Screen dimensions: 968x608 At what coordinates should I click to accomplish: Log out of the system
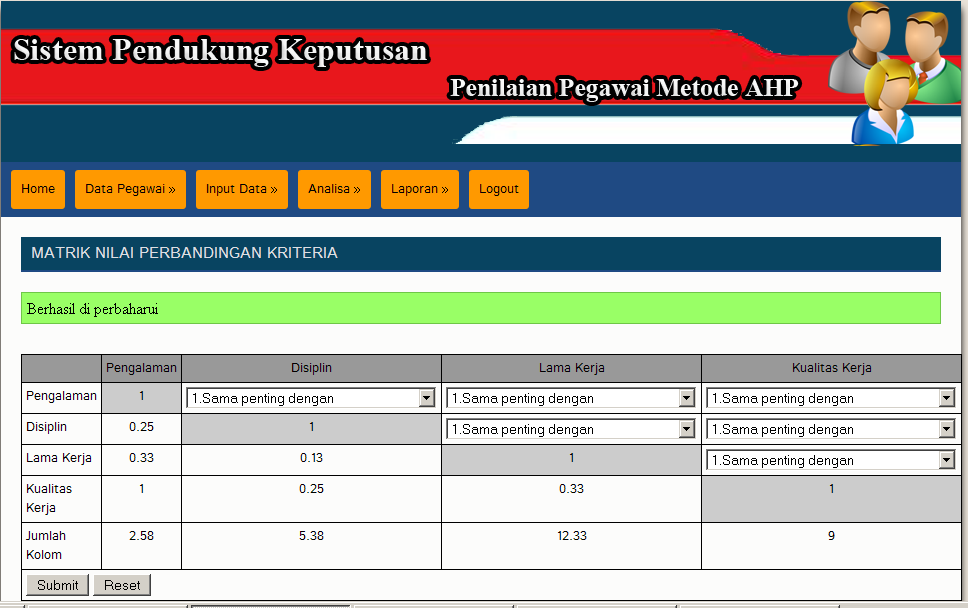498,189
